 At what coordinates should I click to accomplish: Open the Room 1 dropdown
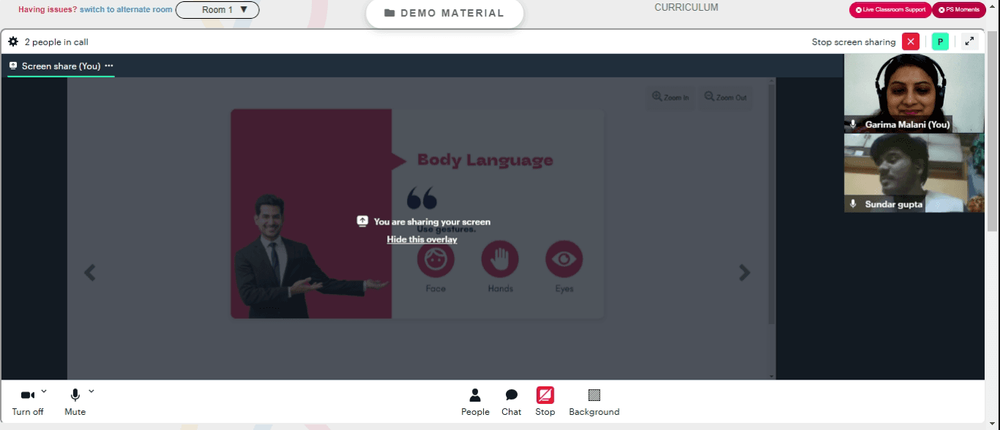point(217,10)
